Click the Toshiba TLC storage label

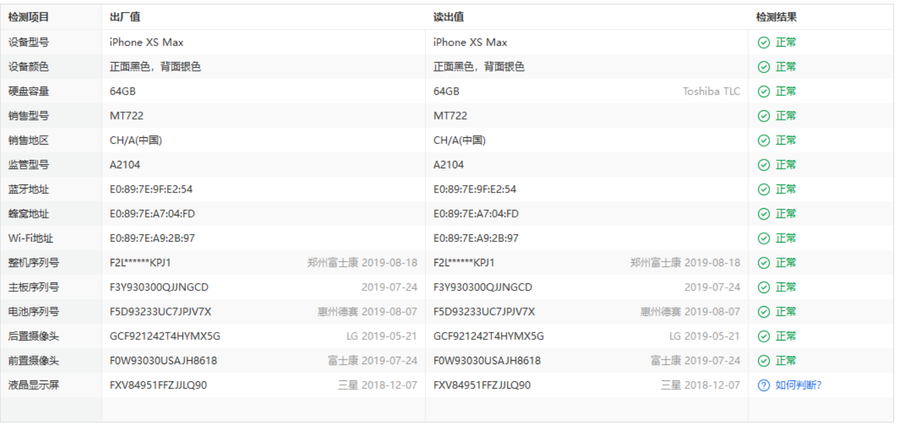(x=711, y=92)
